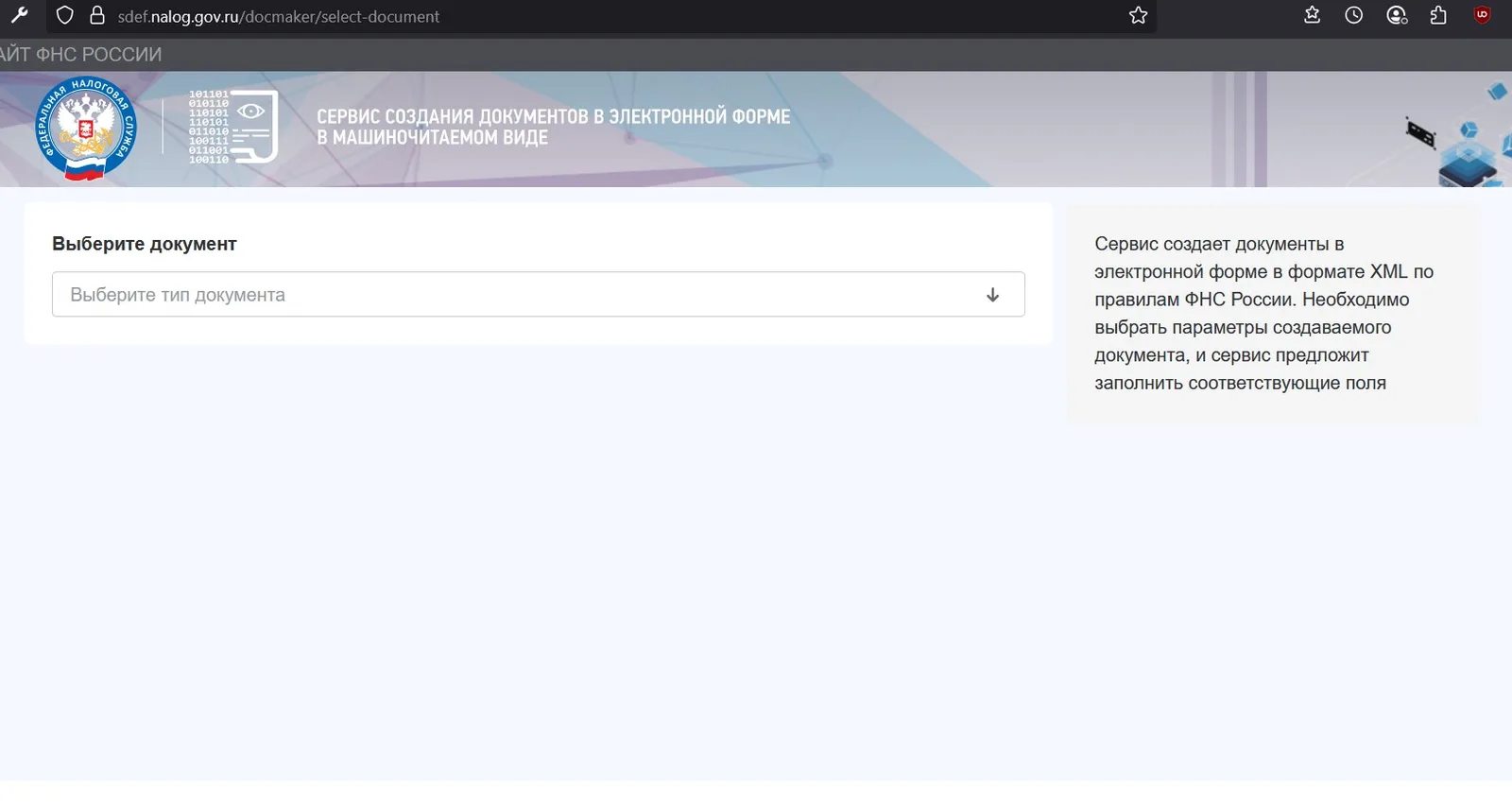
Task: Open the account profile icon
Action: coord(1397,15)
